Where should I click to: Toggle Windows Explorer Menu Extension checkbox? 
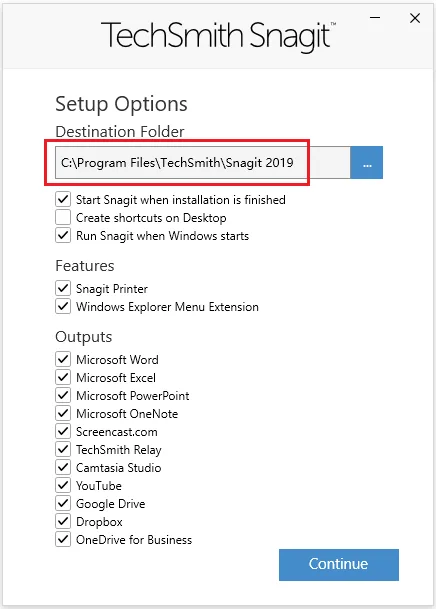pos(63,306)
